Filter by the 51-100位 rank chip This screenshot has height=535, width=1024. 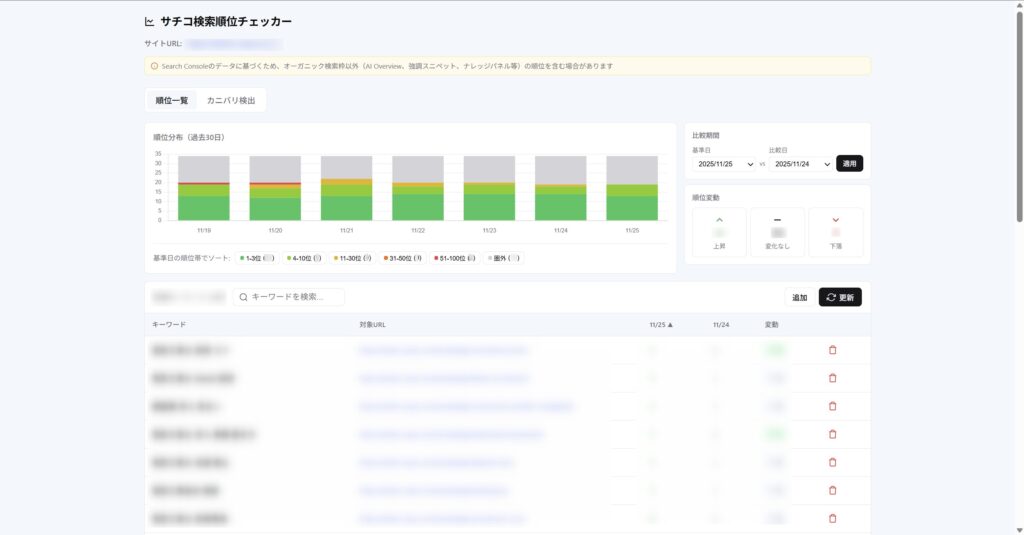[x=455, y=259]
